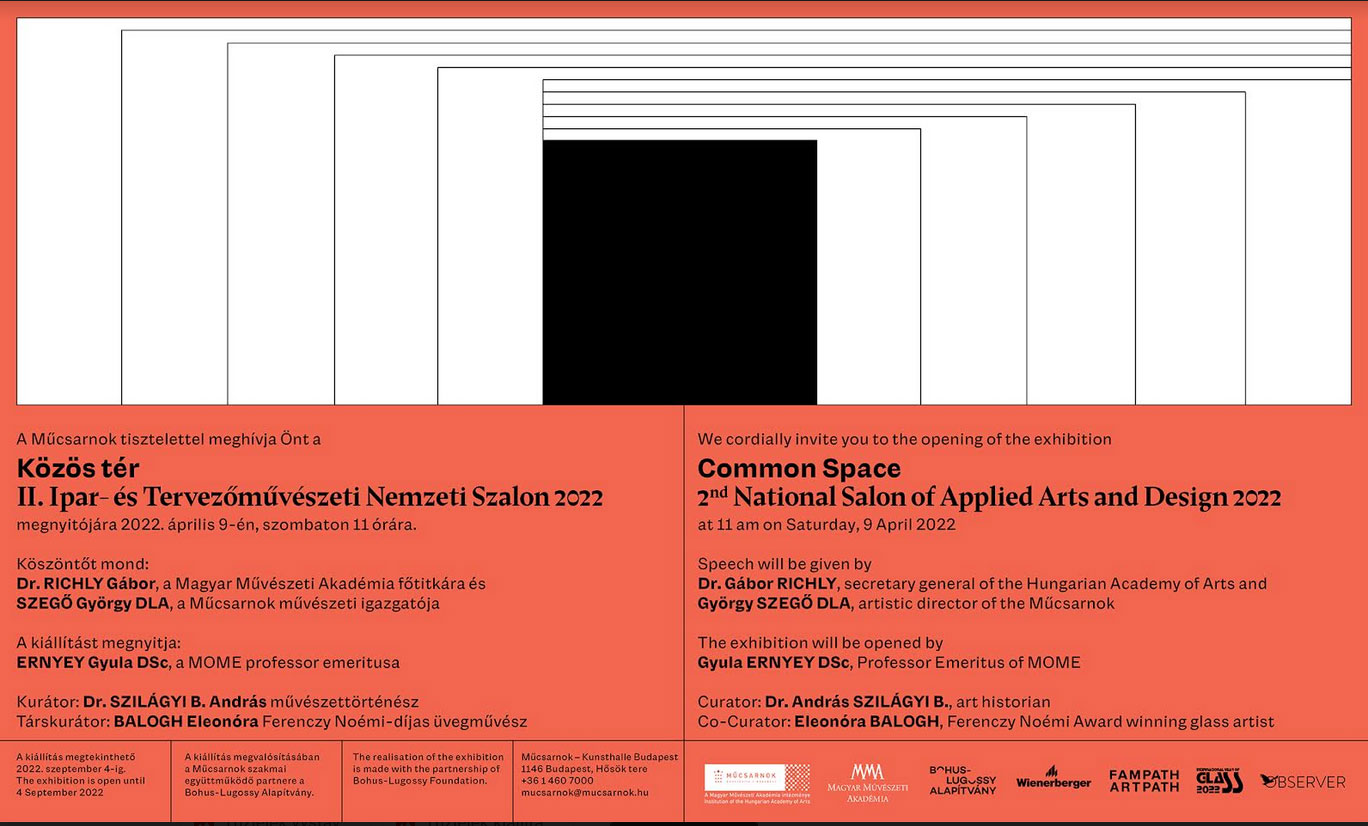Select the name 'SZEGŐ György DLA'

click(93, 603)
